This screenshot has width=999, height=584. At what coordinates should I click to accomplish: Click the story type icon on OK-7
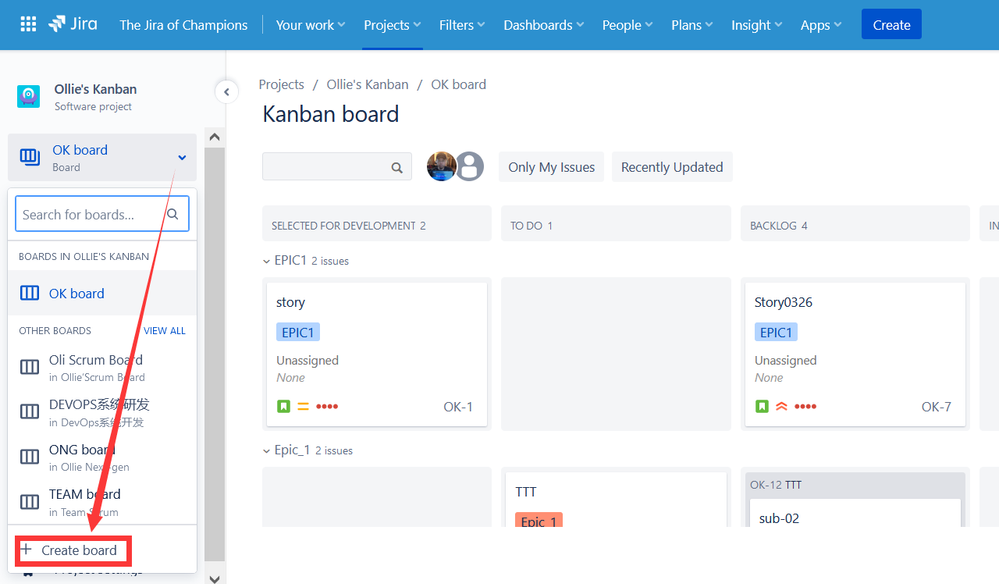tap(762, 406)
